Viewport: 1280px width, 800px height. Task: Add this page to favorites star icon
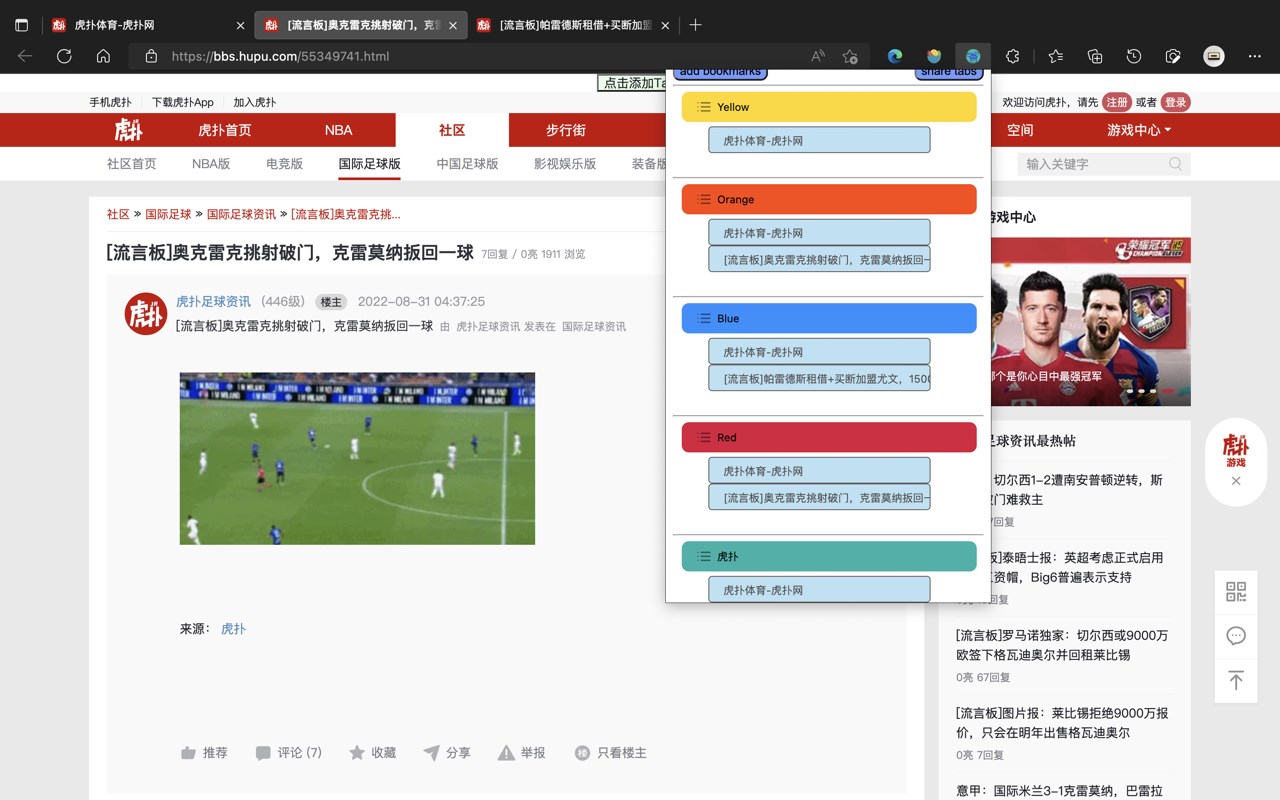point(850,56)
